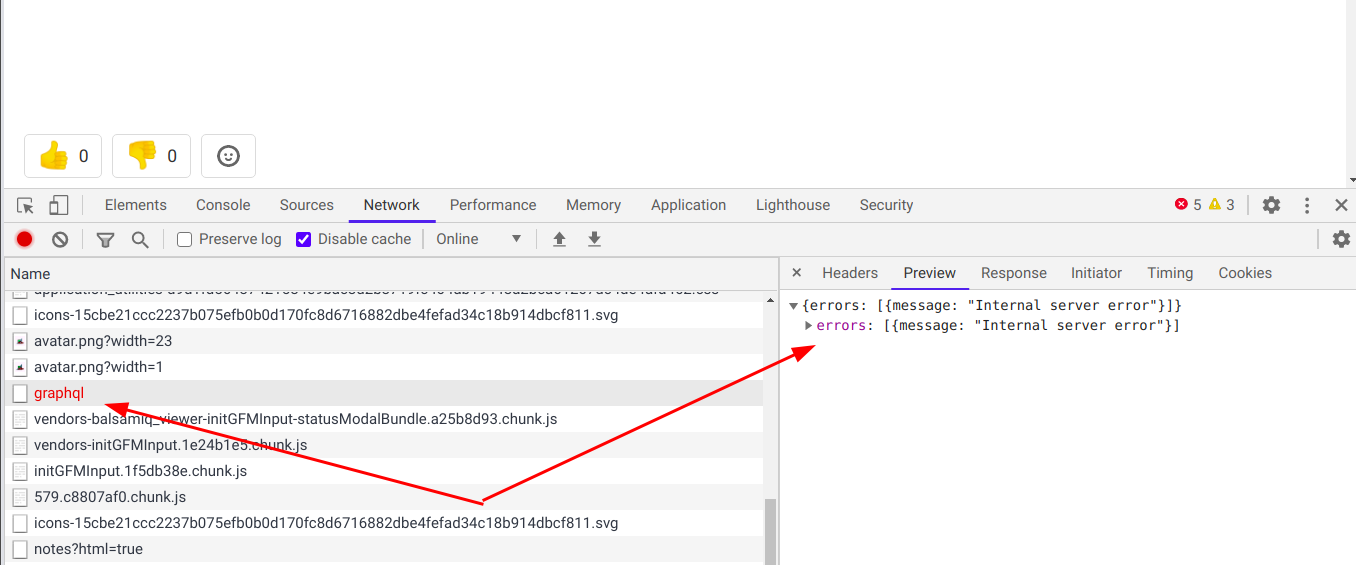Screen dimensions: 1356x565
Task: Enable the Preserve log checkbox
Action: (x=184, y=239)
